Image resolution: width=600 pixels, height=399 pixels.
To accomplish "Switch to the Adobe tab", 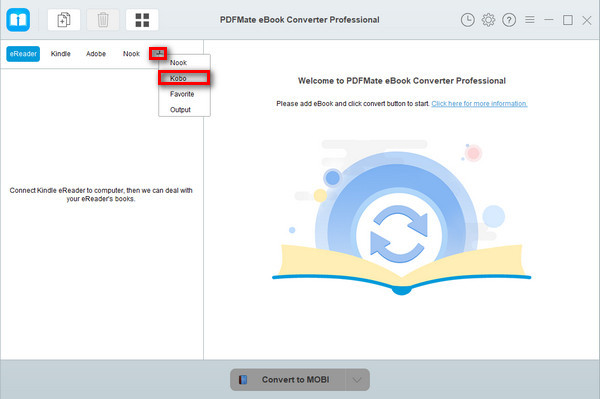I will (96, 54).
